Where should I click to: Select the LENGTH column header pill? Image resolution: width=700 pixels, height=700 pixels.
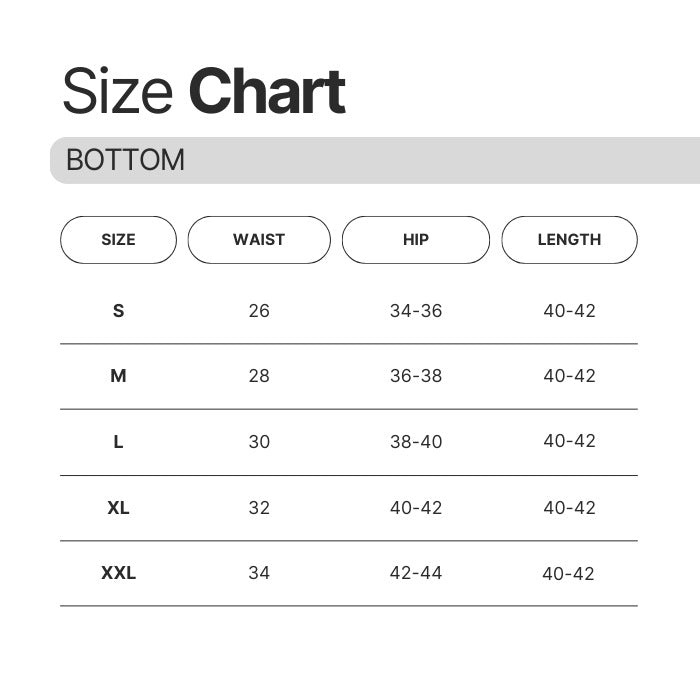tap(569, 240)
